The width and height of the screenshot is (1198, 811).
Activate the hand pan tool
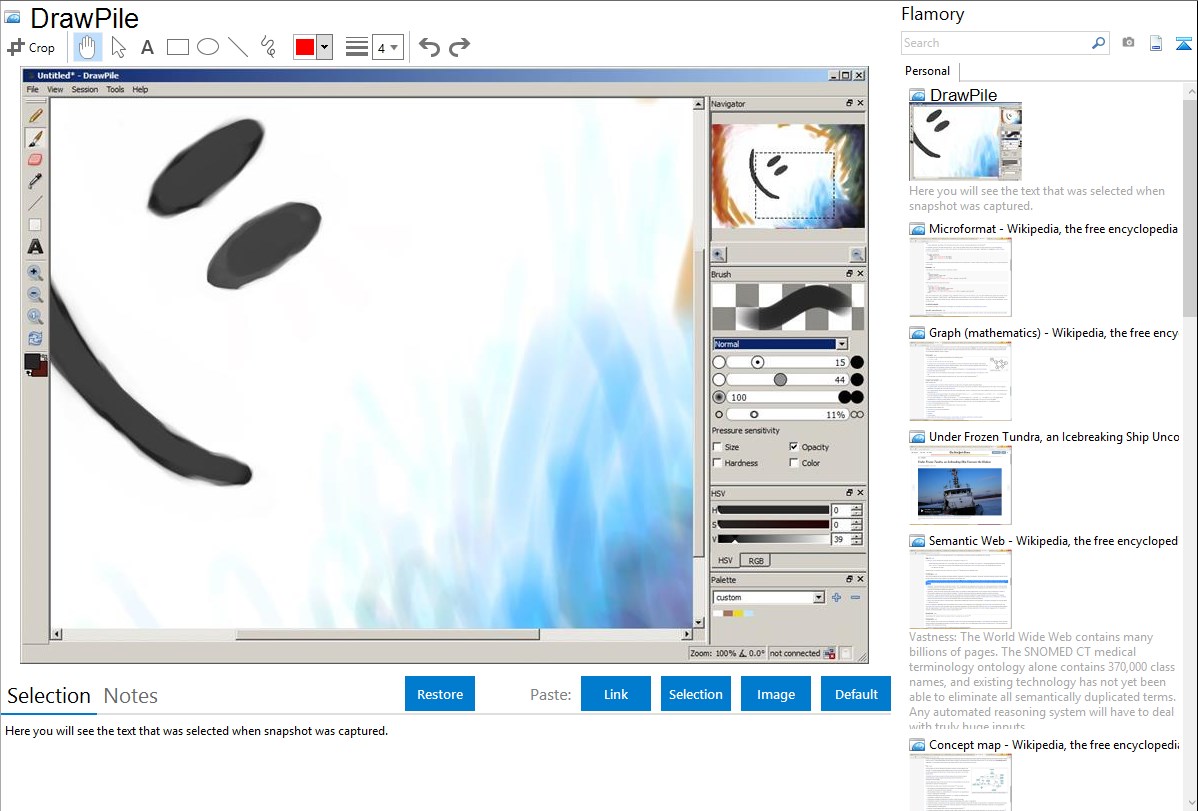point(88,47)
